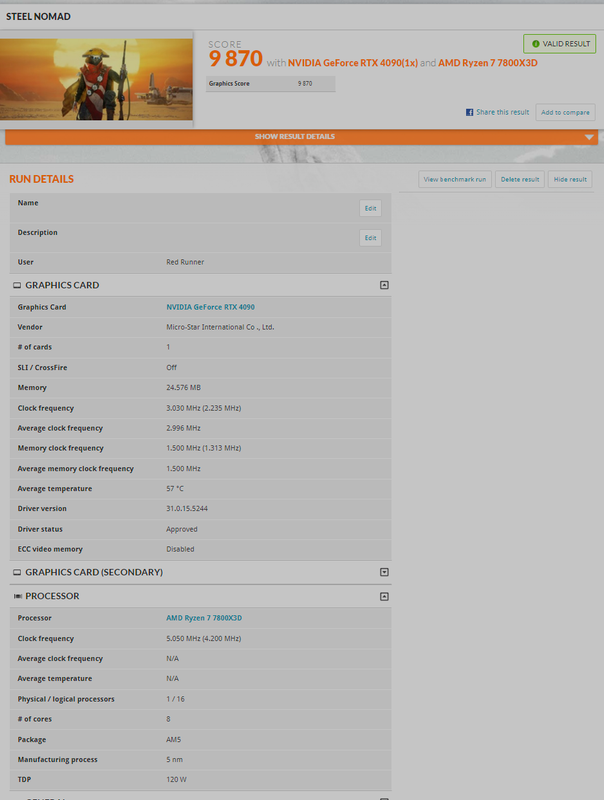
Task: Click memory clock 1.500 MHz (1.313 MHz)
Action: (204, 448)
